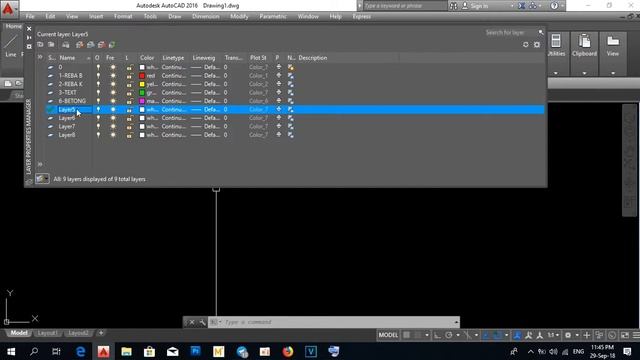The width and height of the screenshot is (640, 360).
Task: Click the Search for layer field
Action: click(510, 32)
